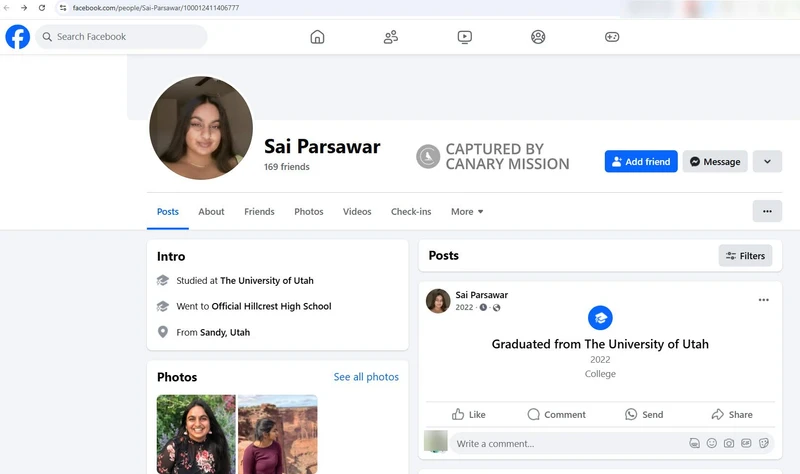Click the browser back arrow
Viewport: 800px width, 474px height.
tap(7, 8)
